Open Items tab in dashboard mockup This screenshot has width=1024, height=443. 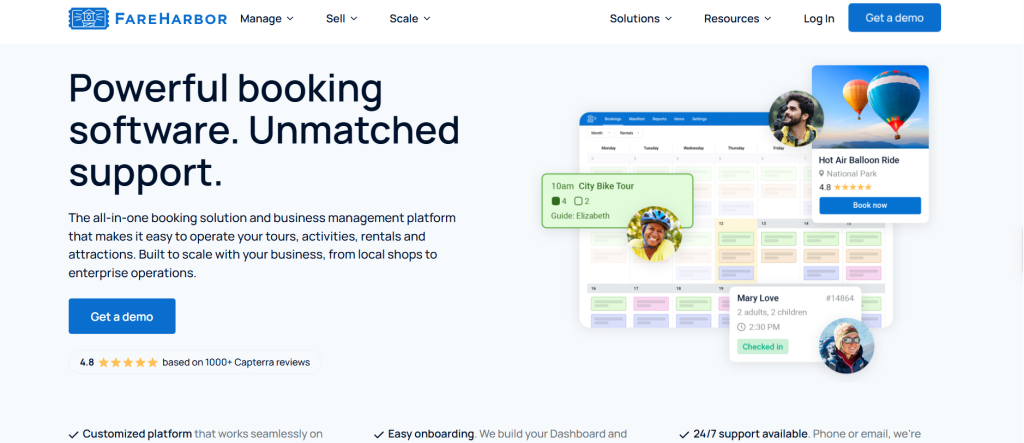coord(679,119)
